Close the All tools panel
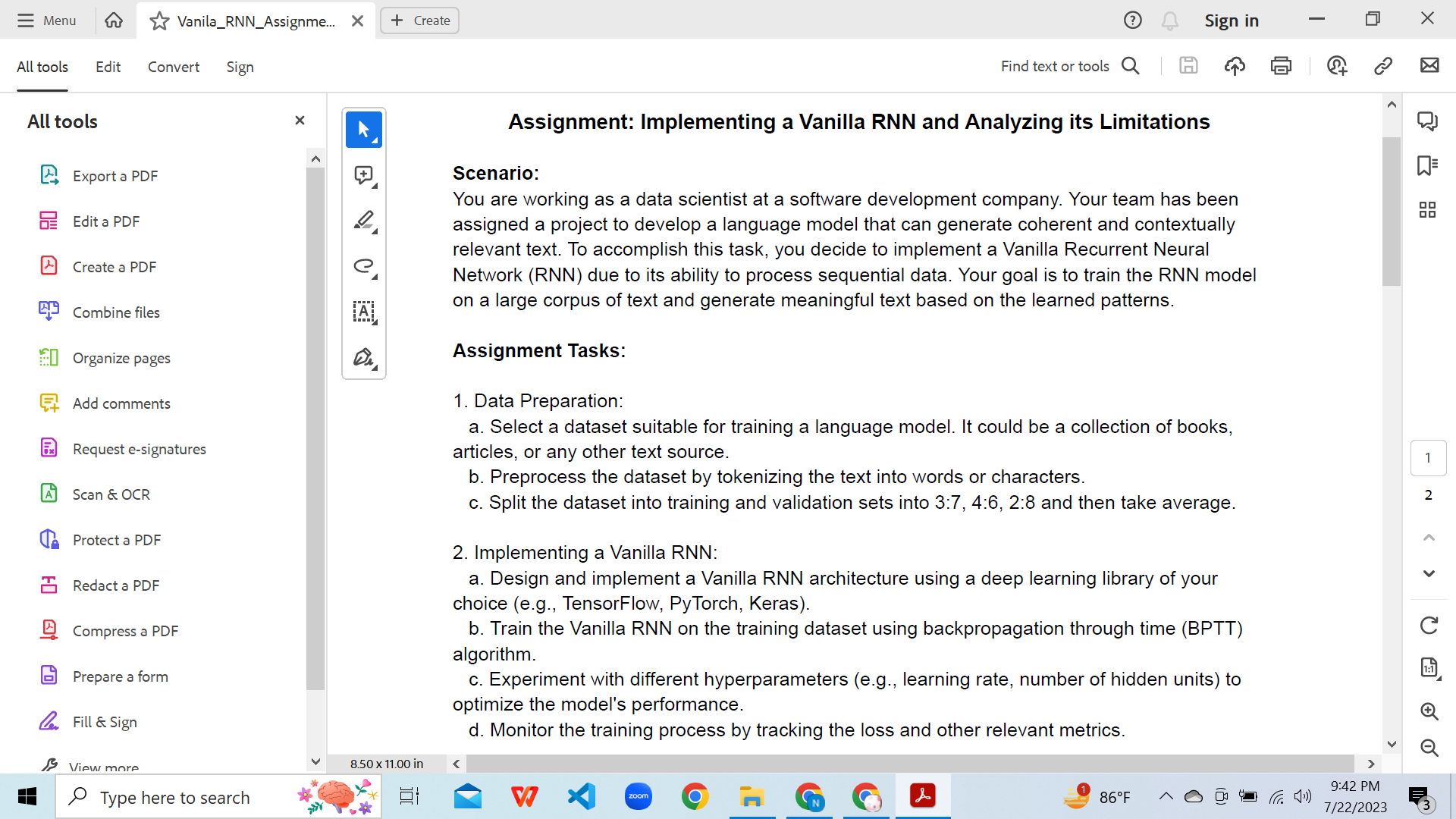Image resolution: width=1456 pixels, height=819 pixels. 300,120
